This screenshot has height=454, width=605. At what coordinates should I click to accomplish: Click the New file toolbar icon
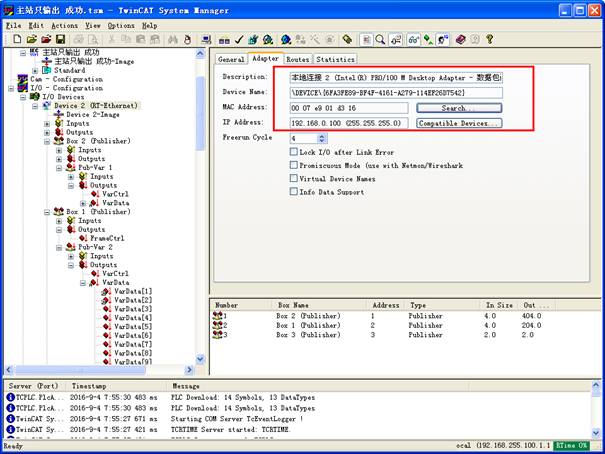click(17, 39)
